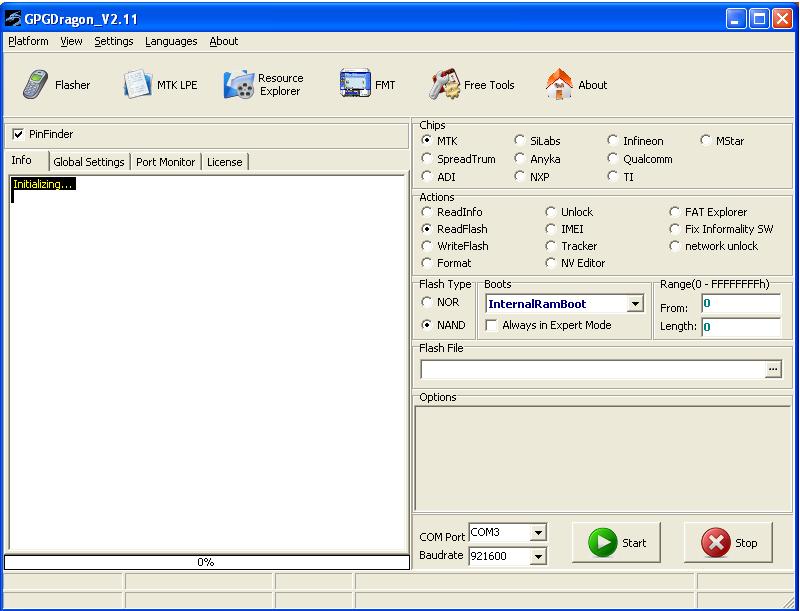This screenshot has height=611, width=800.
Task: Click the About house icon in toolbar
Action: 559,84
